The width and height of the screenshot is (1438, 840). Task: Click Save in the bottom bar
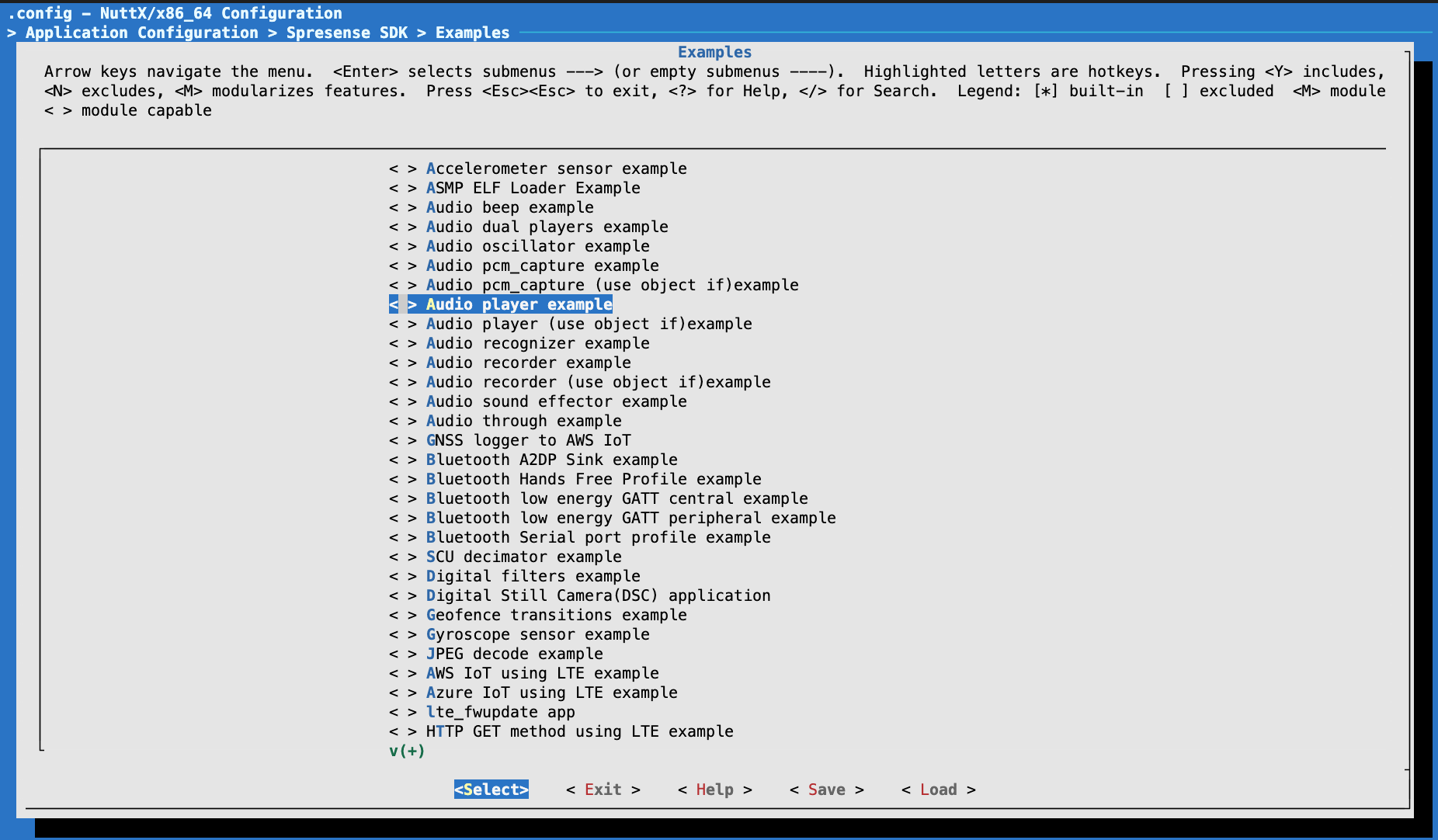(826, 790)
